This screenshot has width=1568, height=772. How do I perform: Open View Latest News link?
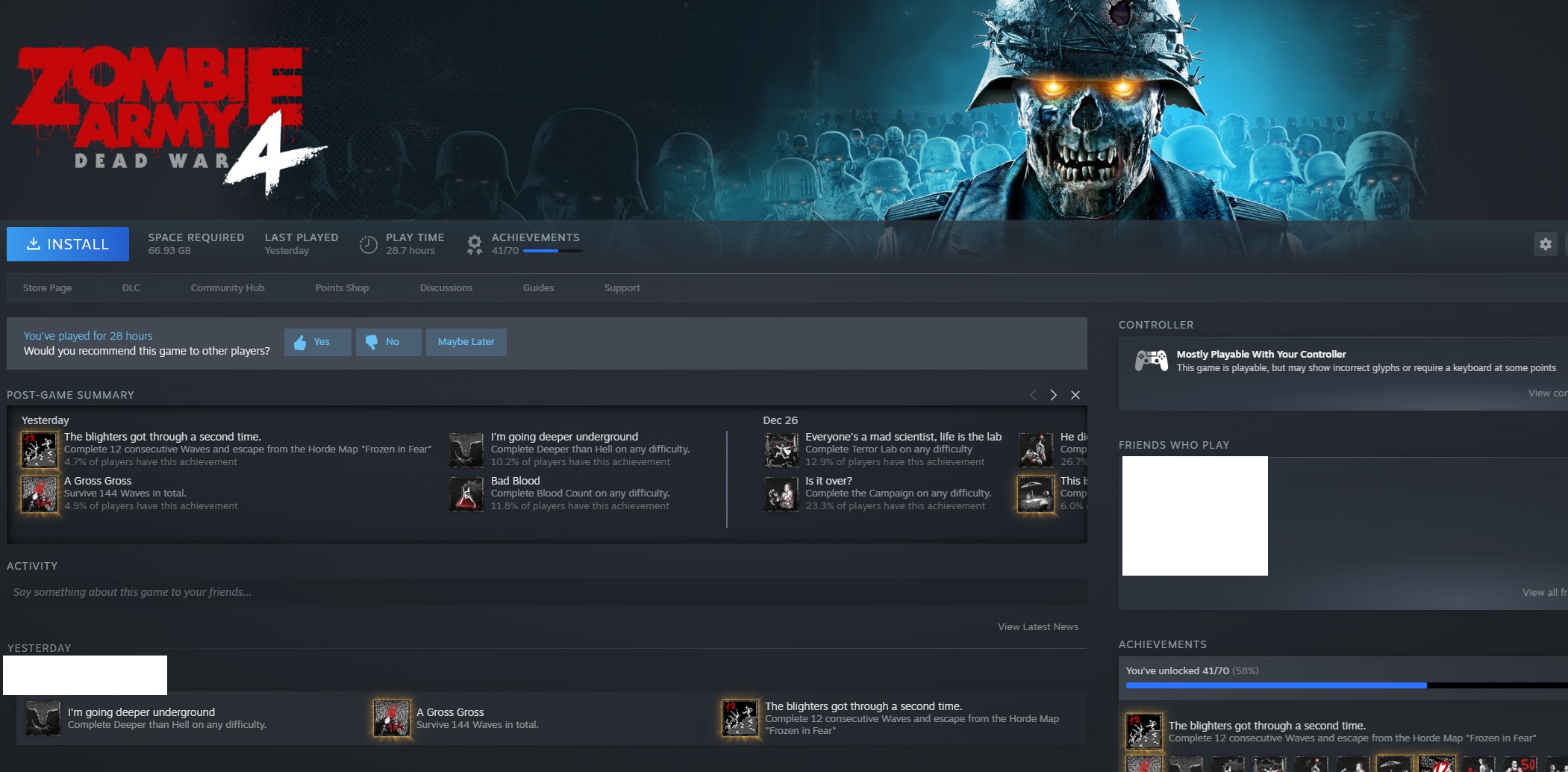(x=1038, y=627)
